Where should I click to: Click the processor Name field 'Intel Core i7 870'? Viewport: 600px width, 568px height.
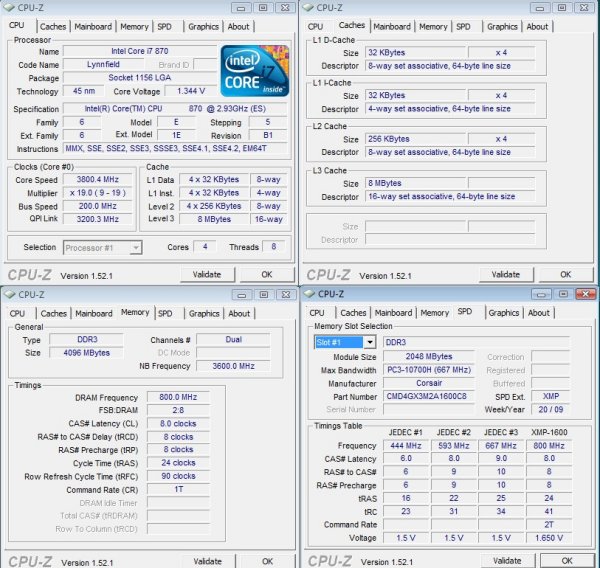coord(140,51)
